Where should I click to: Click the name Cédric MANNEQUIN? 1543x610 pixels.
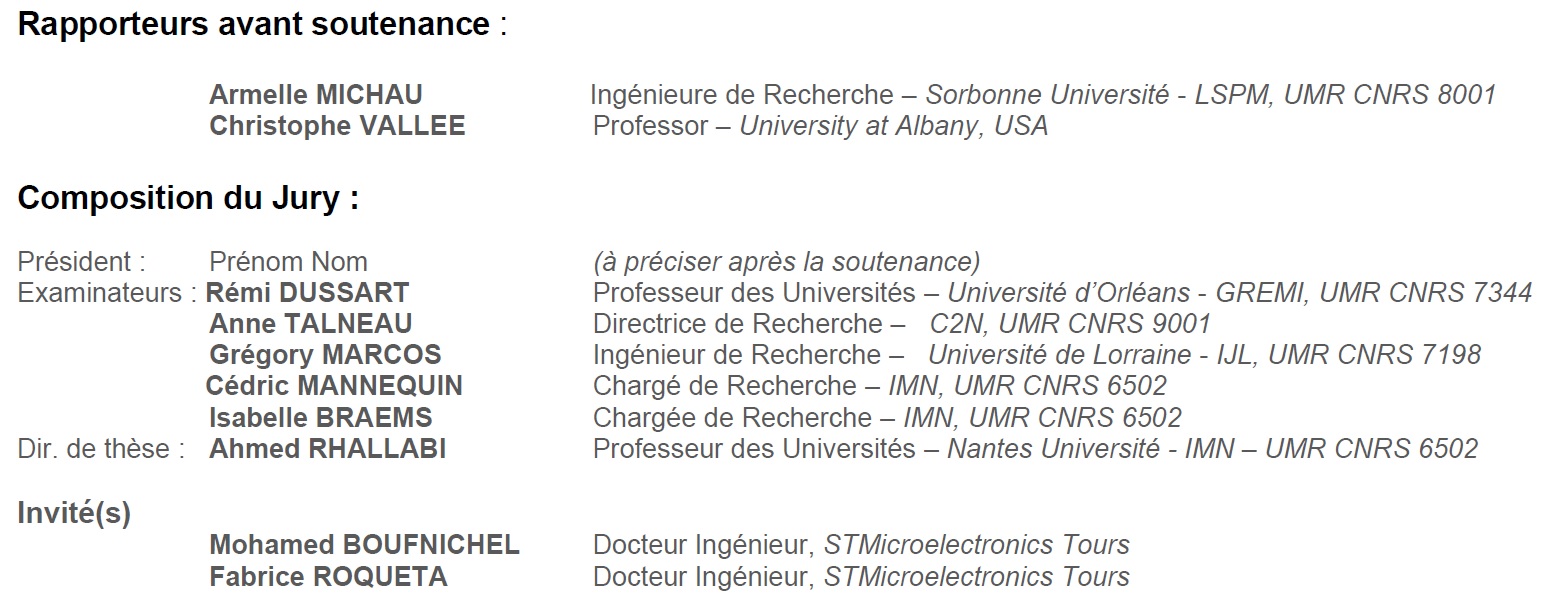(334, 386)
